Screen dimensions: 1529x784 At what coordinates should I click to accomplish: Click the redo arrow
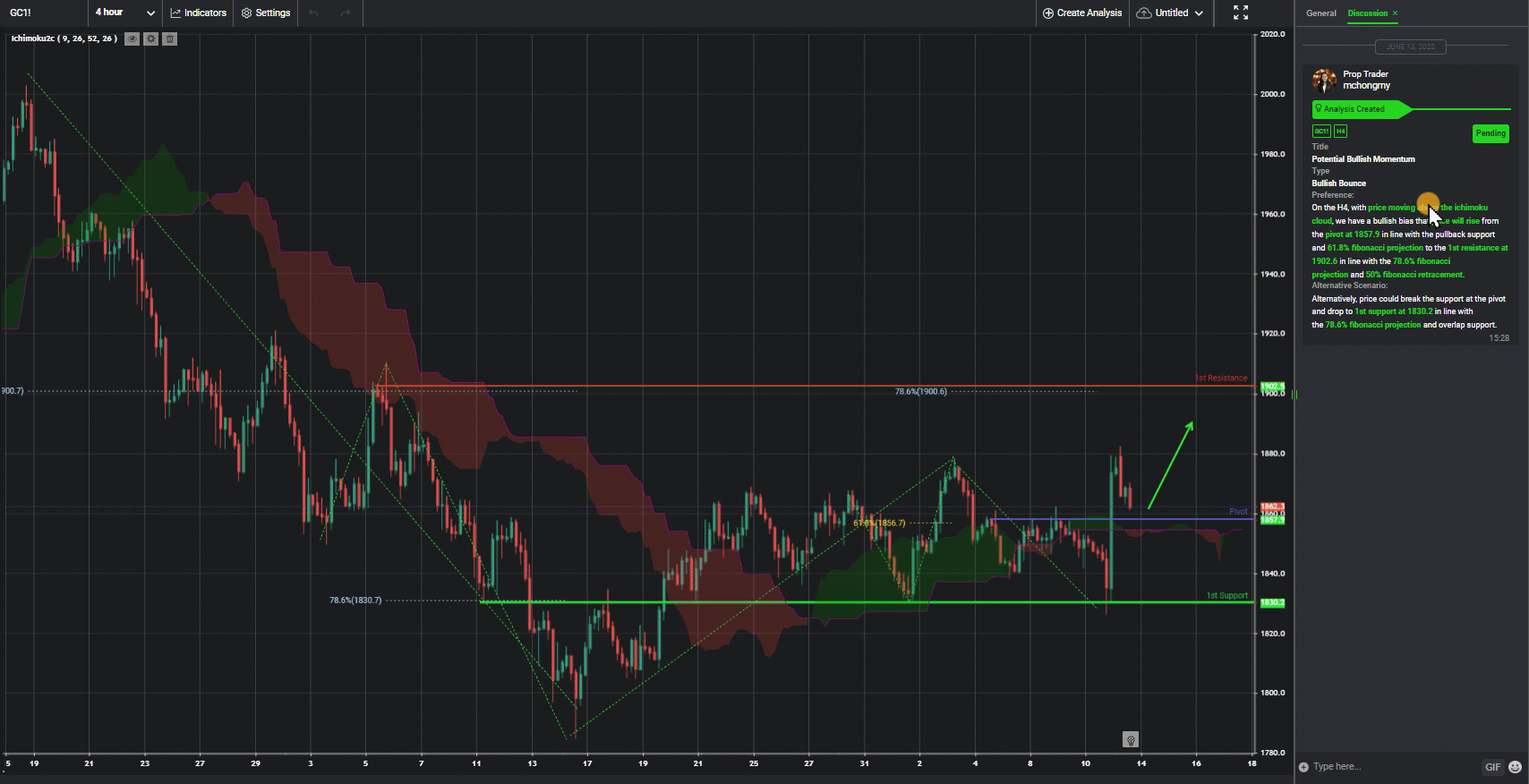tap(346, 13)
